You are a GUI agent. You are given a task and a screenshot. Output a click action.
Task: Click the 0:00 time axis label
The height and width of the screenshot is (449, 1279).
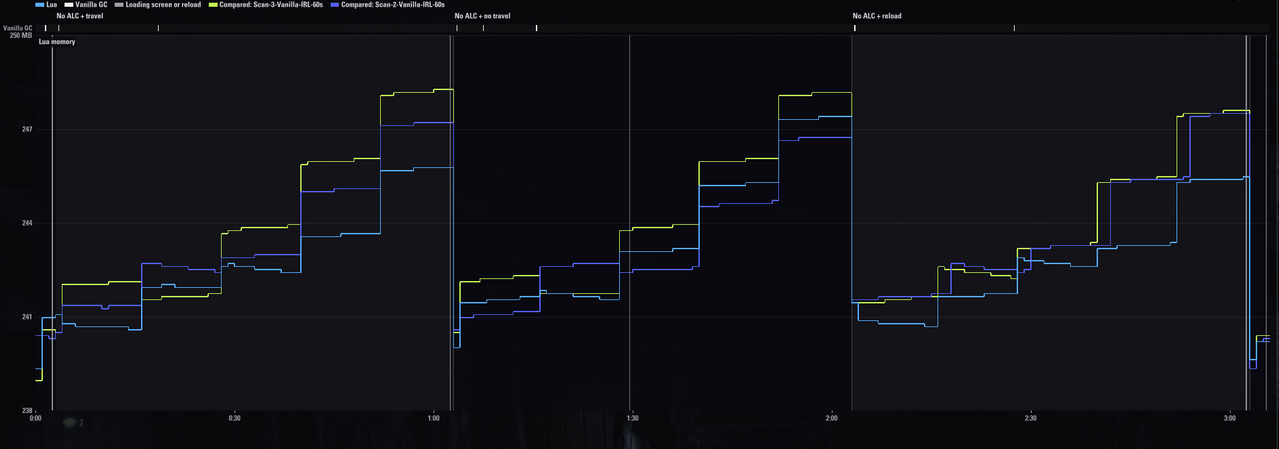click(36, 418)
